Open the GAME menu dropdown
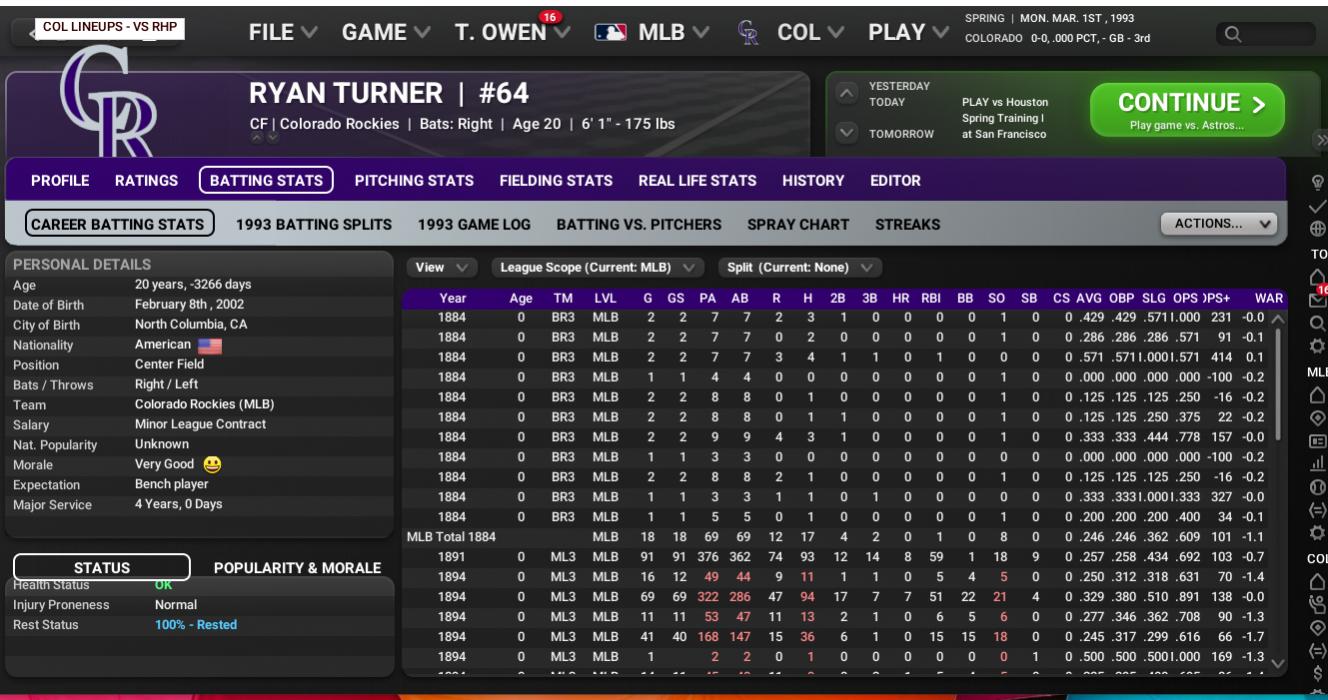Screen dimensions: 1328x700 click(386, 33)
